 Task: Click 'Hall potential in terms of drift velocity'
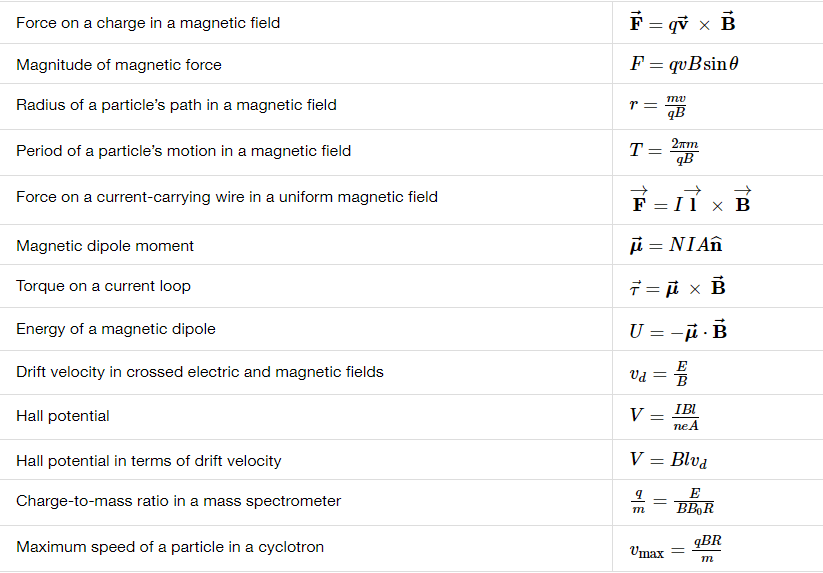coord(149,461)
